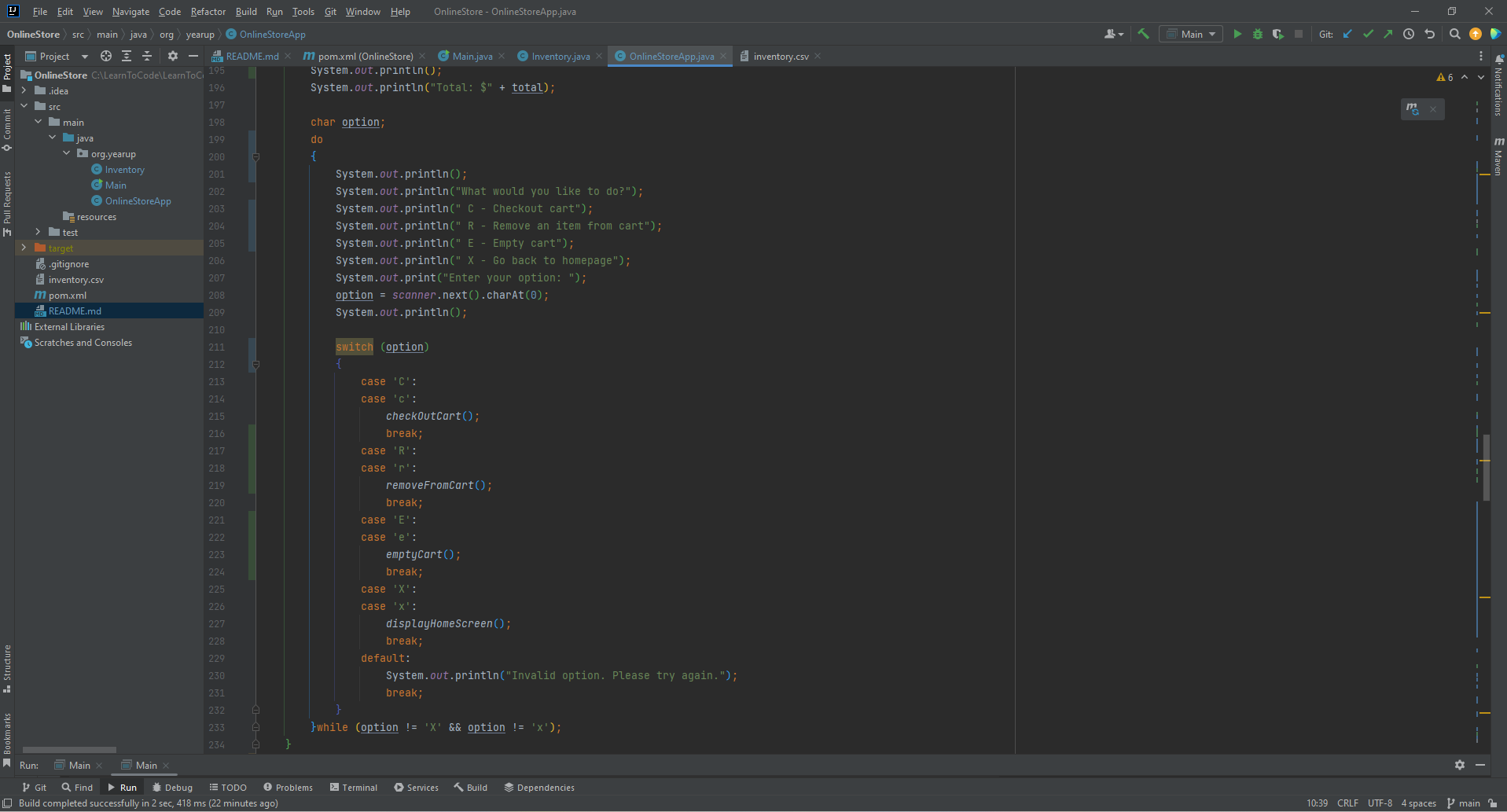Open the Problems tool window
This screenshot has width=1507, height=812.
[288, 787]
